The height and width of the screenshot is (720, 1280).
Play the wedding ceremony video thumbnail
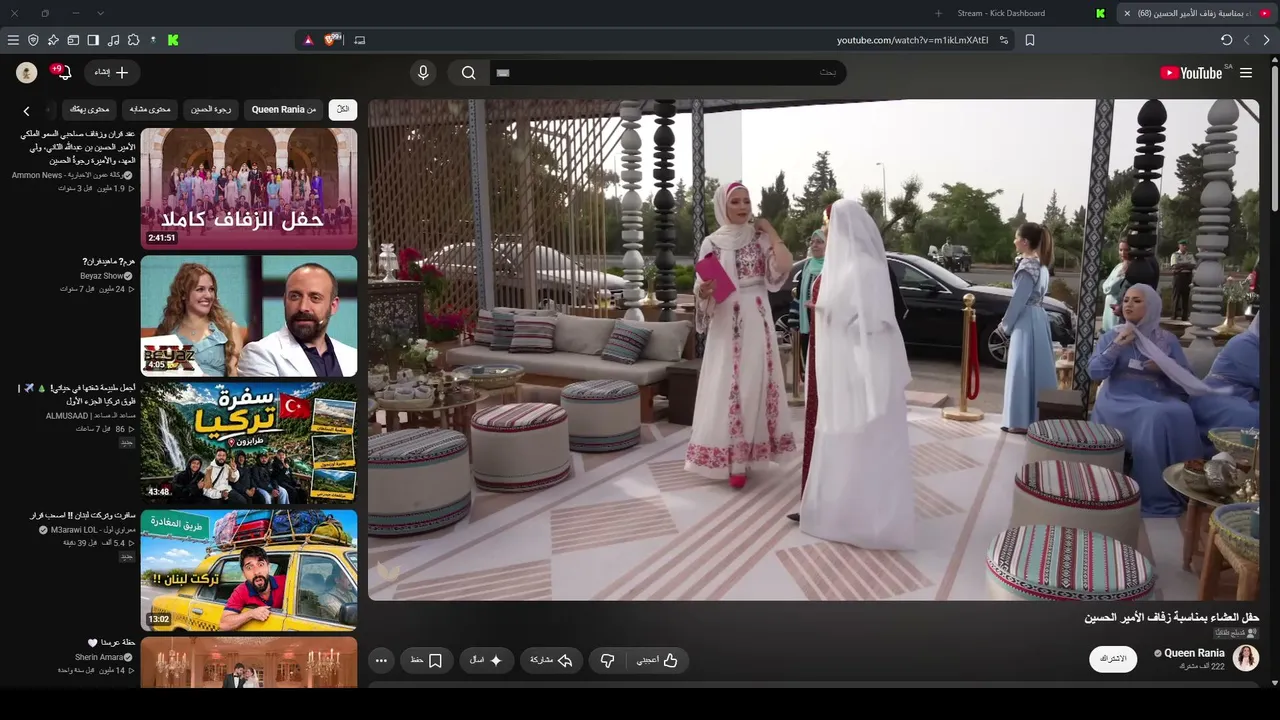[x=249, y=189]
